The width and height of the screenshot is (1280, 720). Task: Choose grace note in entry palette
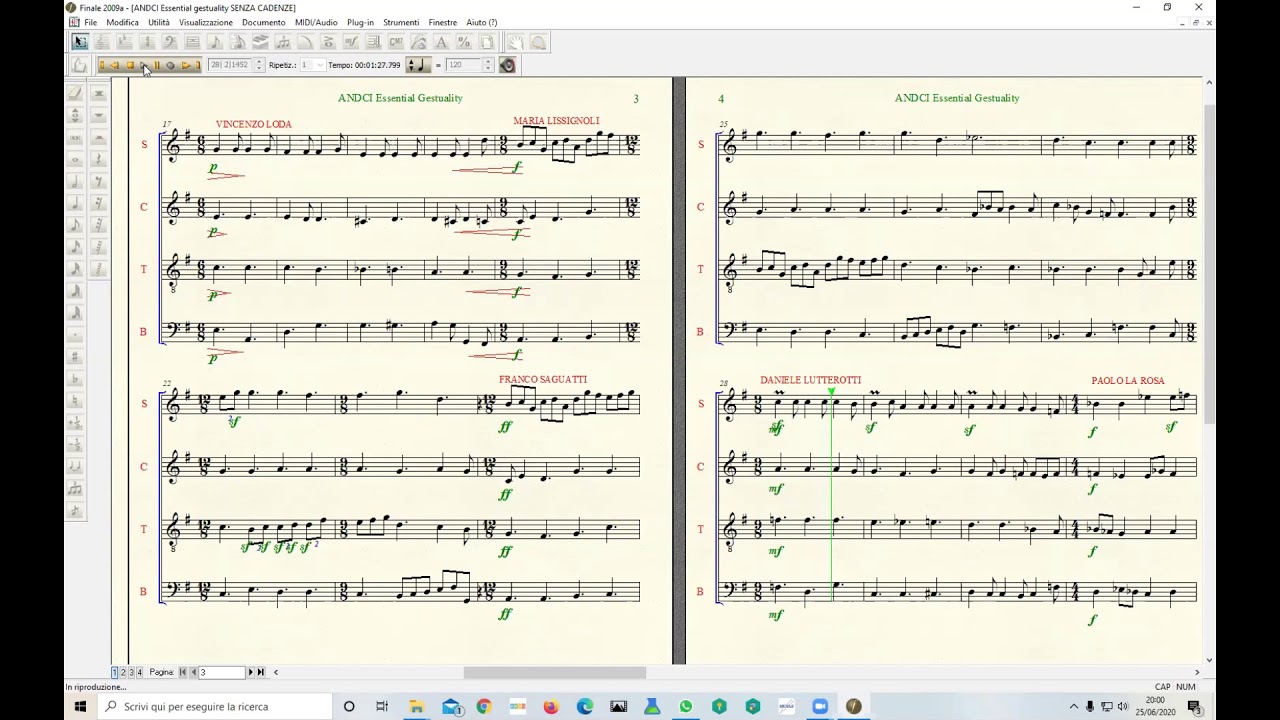click(75, 511)
